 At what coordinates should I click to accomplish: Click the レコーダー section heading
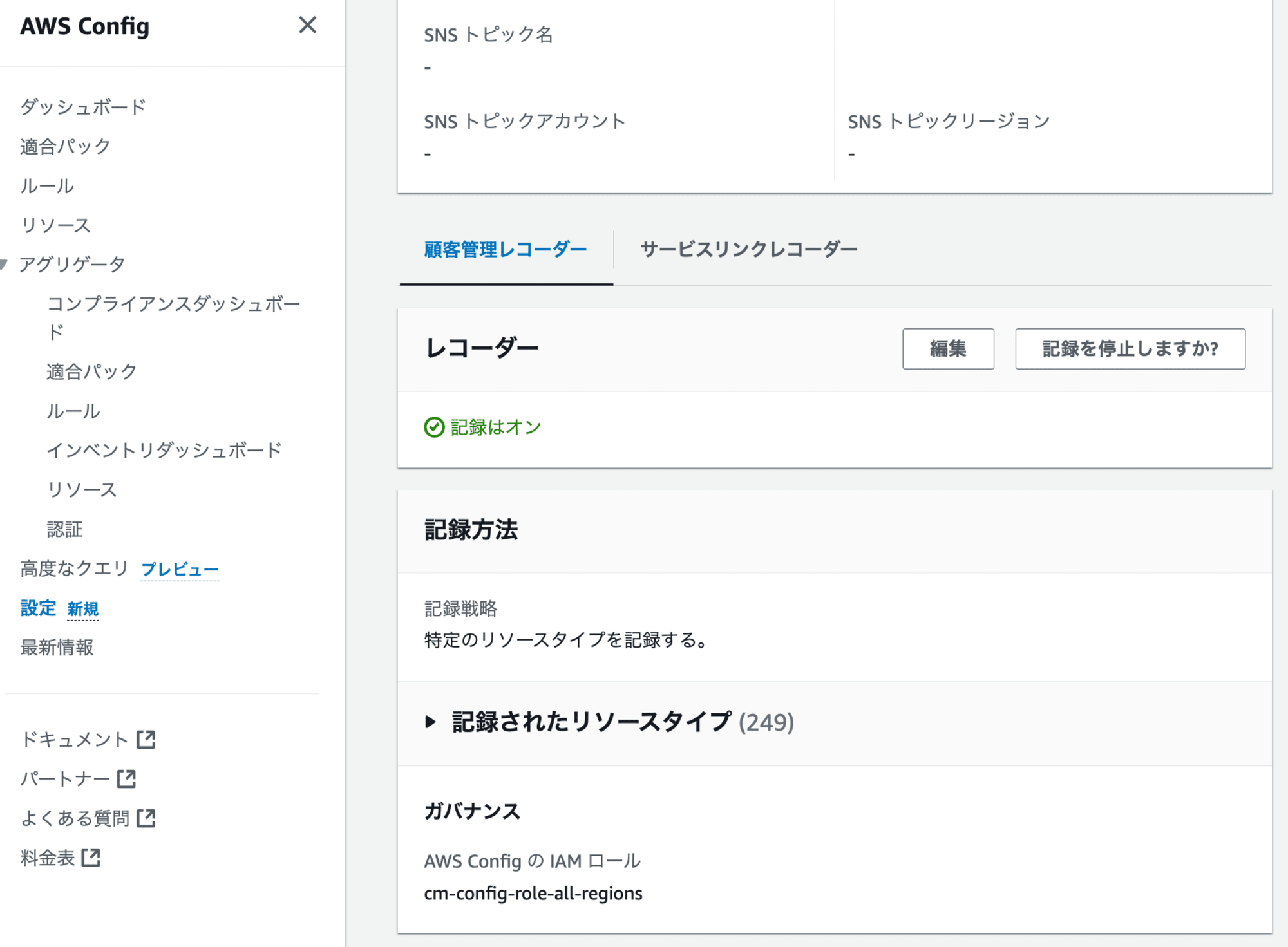coord(482,348)
